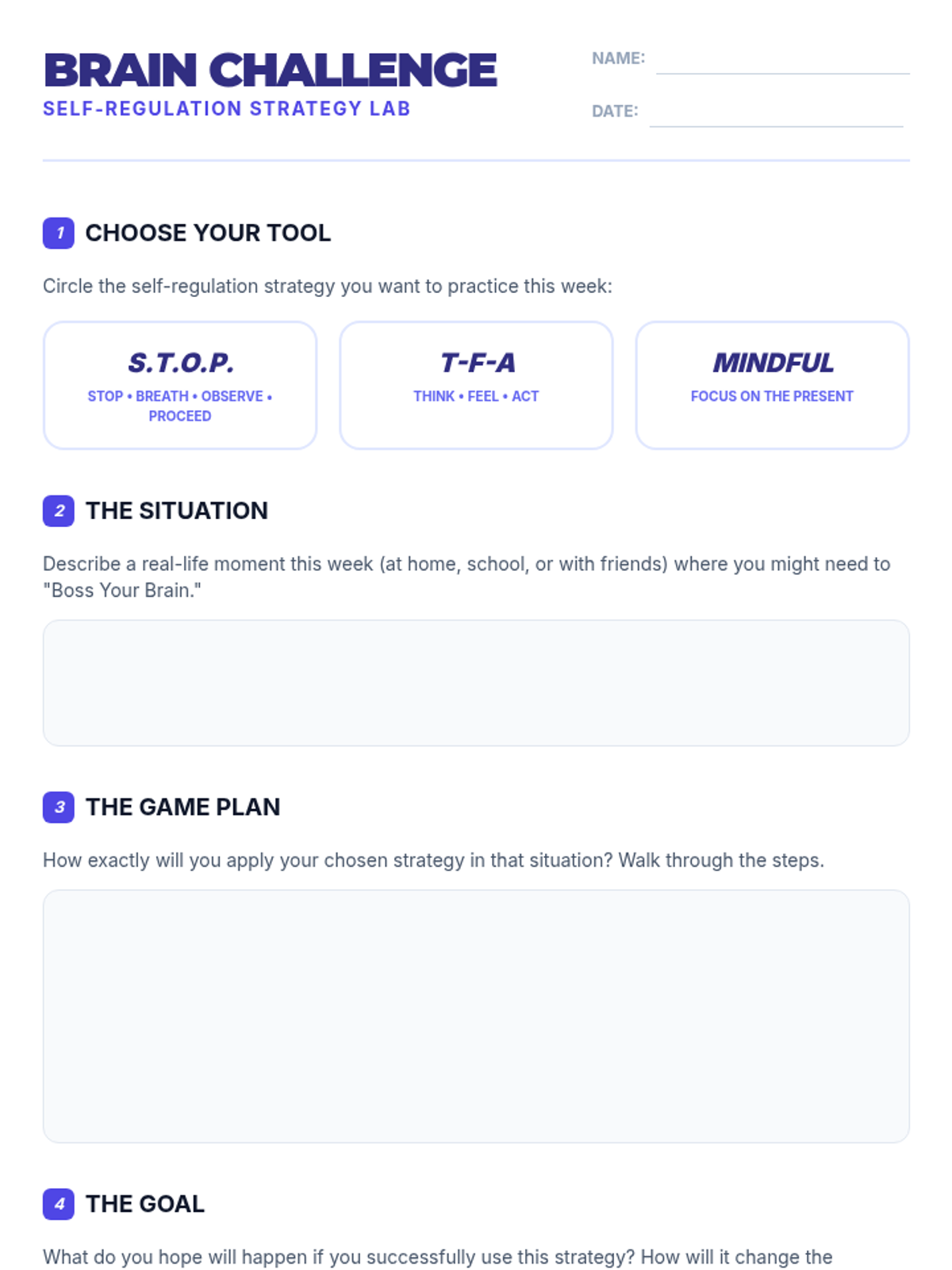Click the BRAIN CHALLENGE title
The image size is (952, 1270).
point(270,71)
